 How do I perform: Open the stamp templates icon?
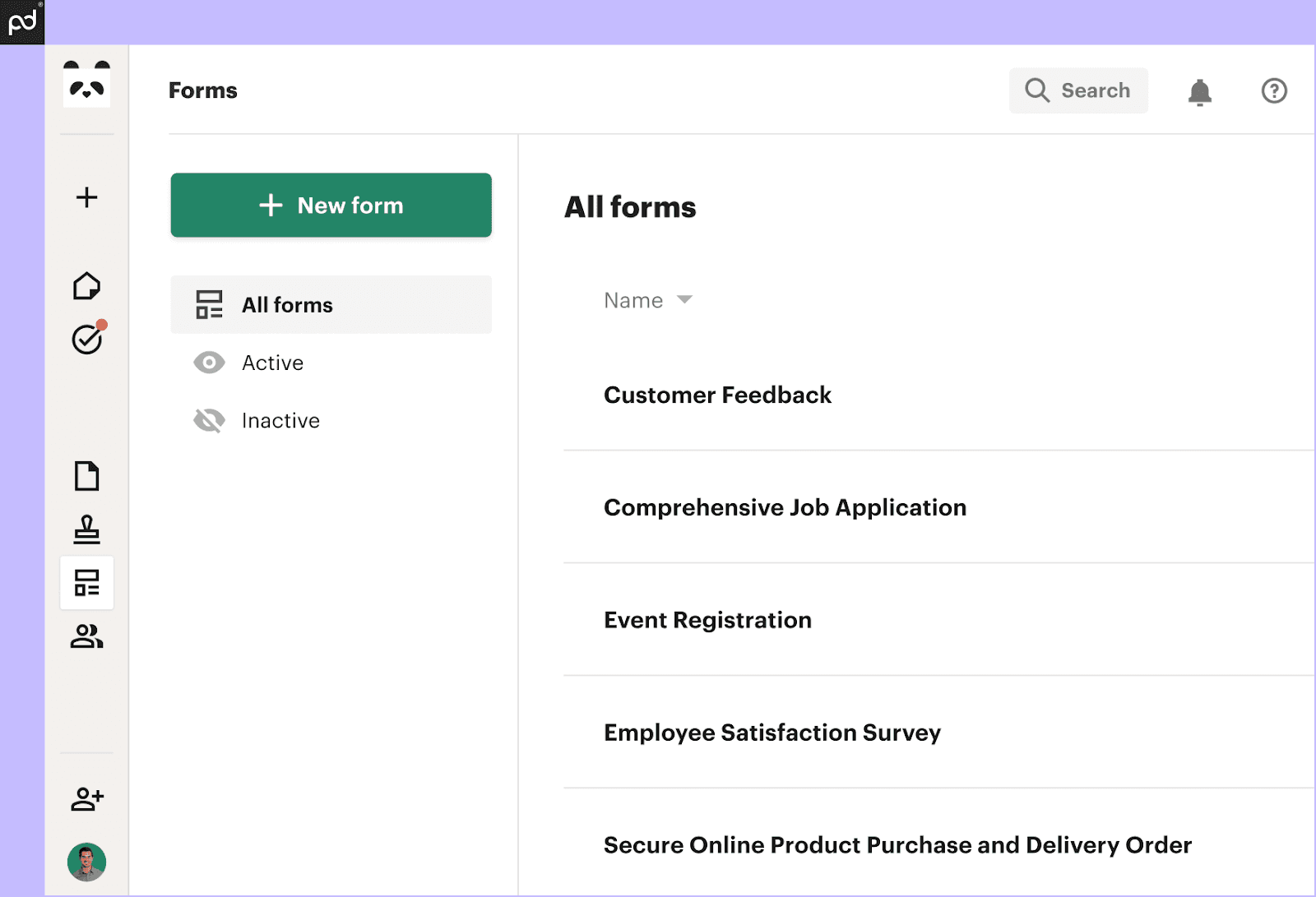(86, 529)
